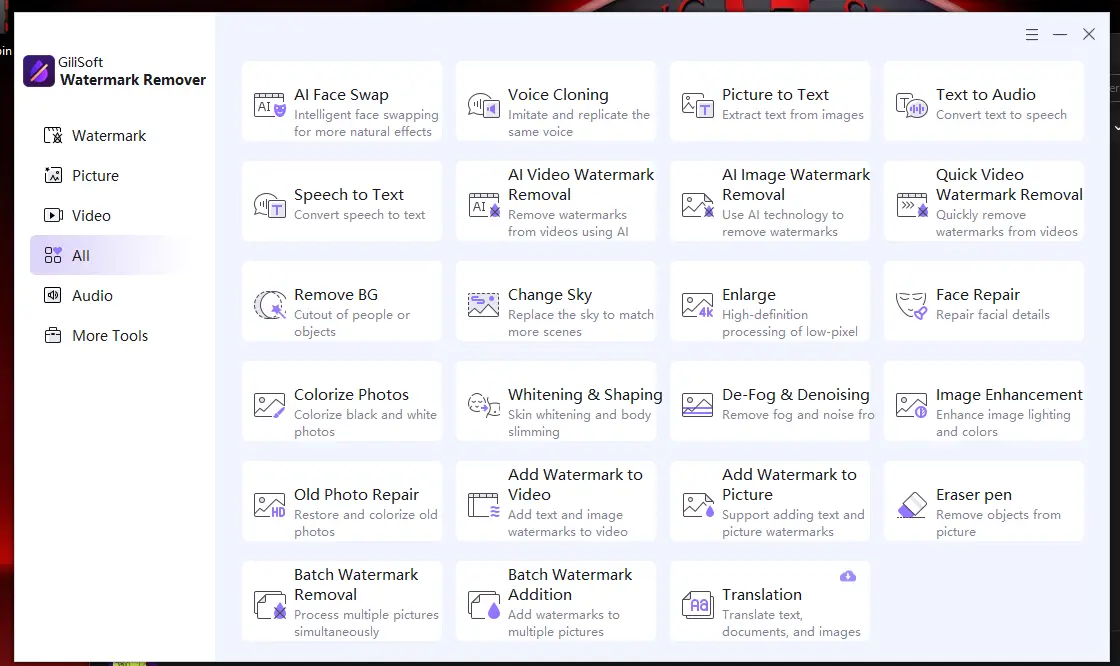
Task: Minimize the Watermark Remover window
Action: click(x=1060, y=34)
